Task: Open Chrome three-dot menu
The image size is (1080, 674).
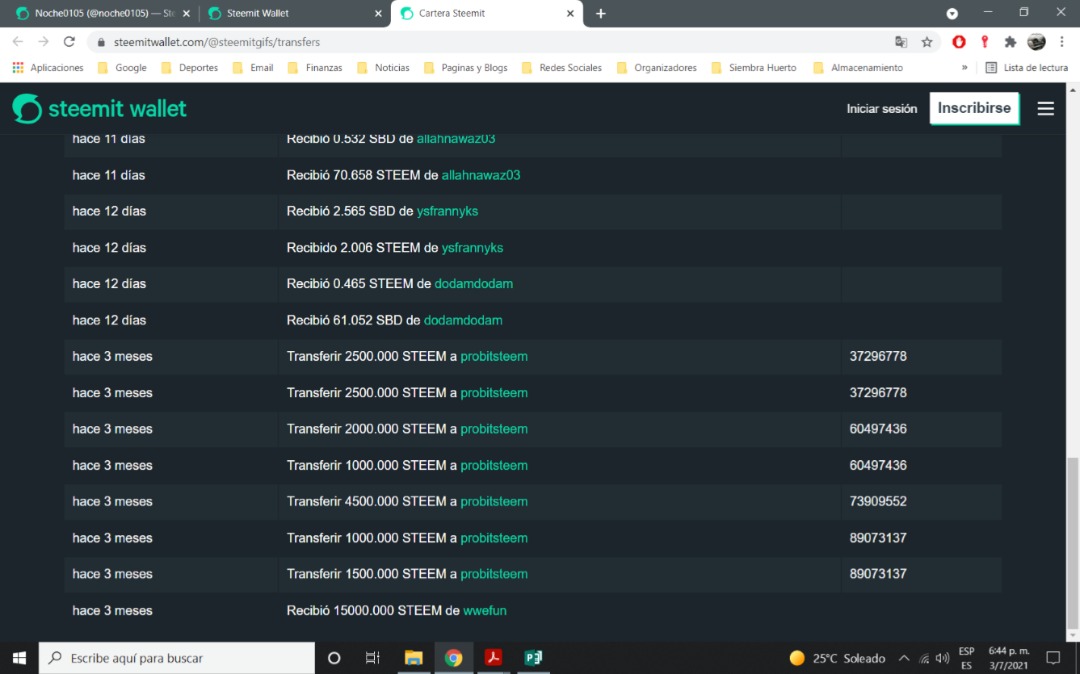Action: (1061, 42)
